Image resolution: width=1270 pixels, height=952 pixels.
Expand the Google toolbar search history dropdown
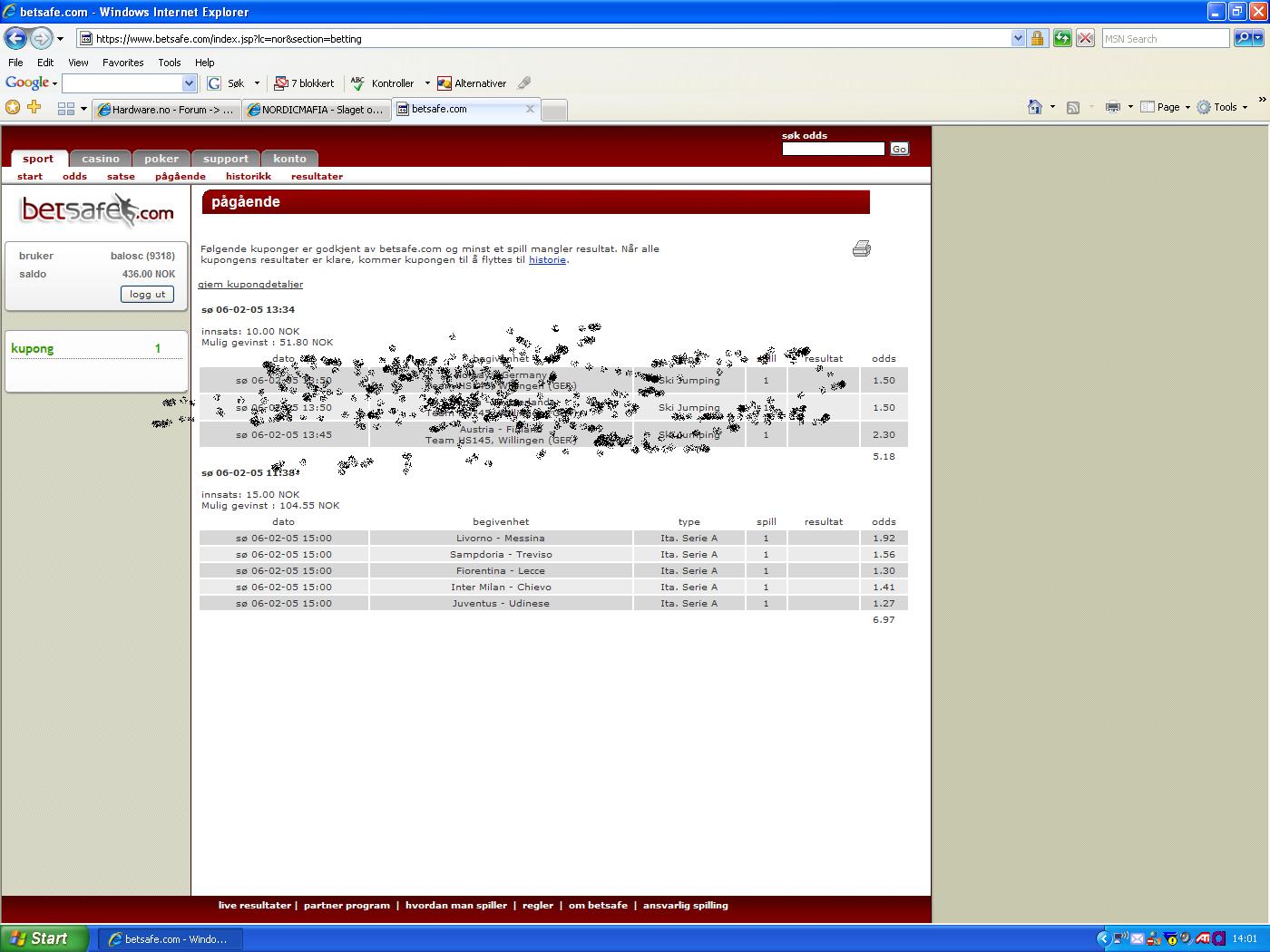point(189,83)
